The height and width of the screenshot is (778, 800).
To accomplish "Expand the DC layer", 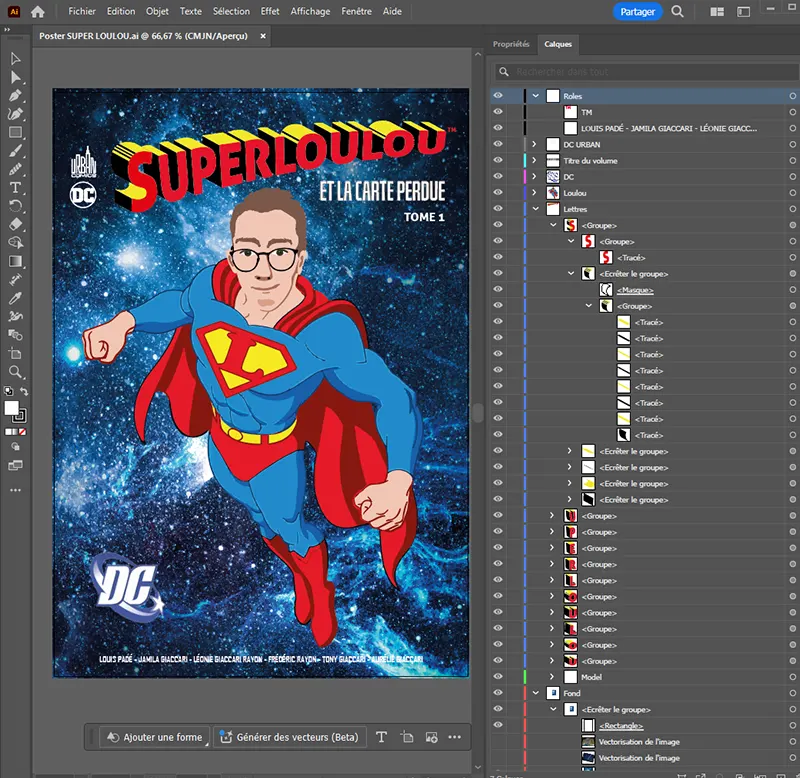I will click(534, 177).
